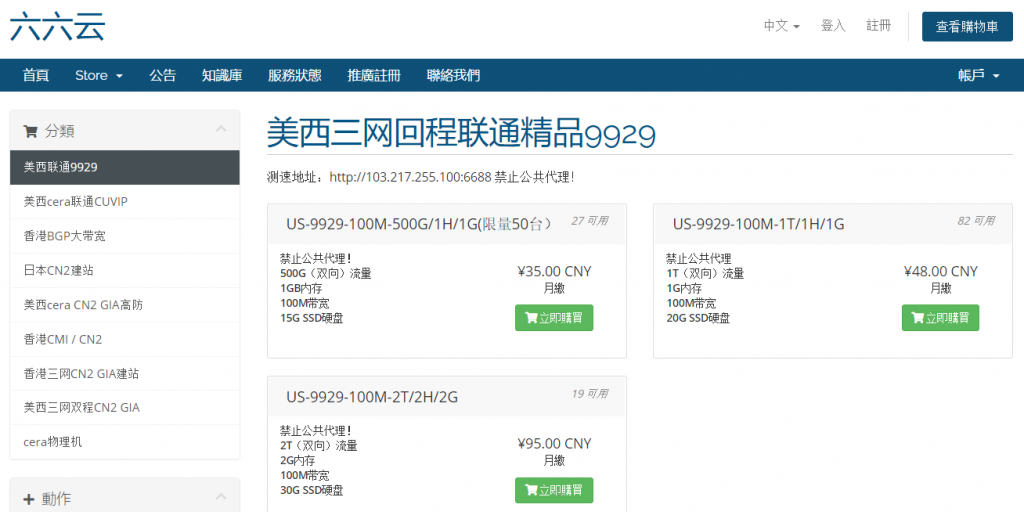Image resolution: width=1024 pixels, height=512 pixels.
Task: Collapse the 分類 panel chevron
Action: [x=221, y=129]
